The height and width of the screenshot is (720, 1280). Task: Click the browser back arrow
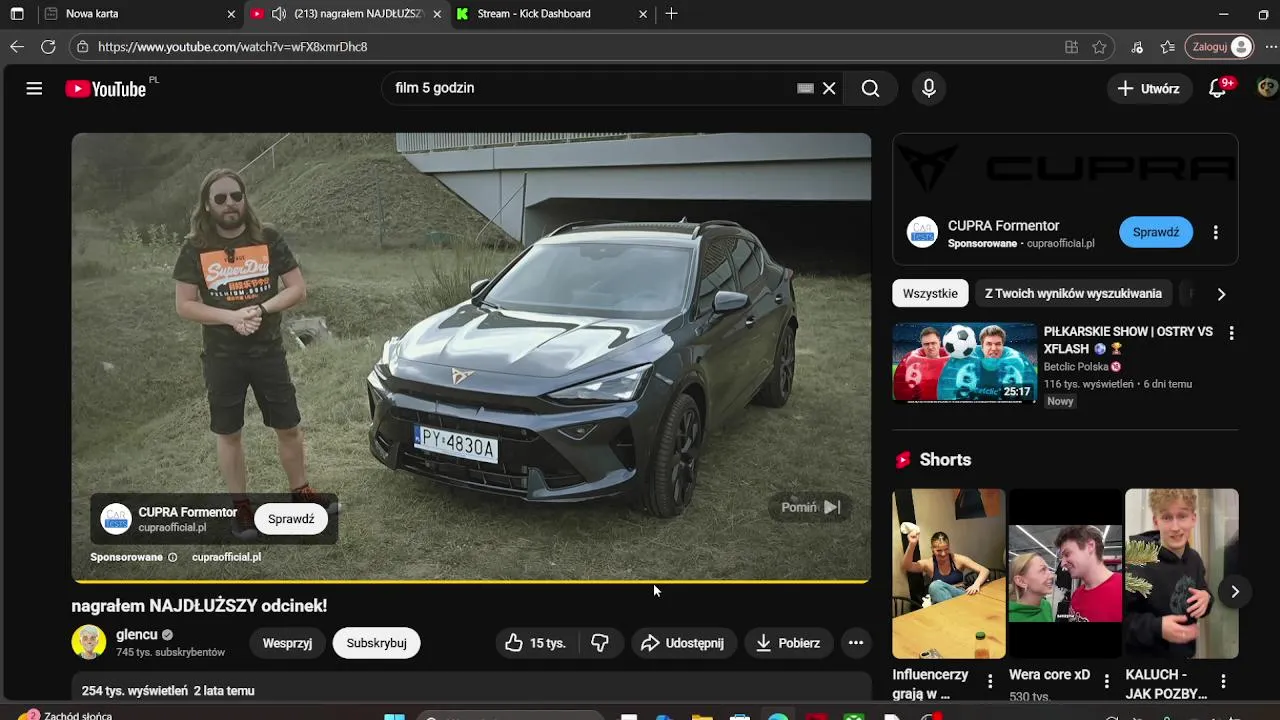pyautogui.click(x=17, y=47)
